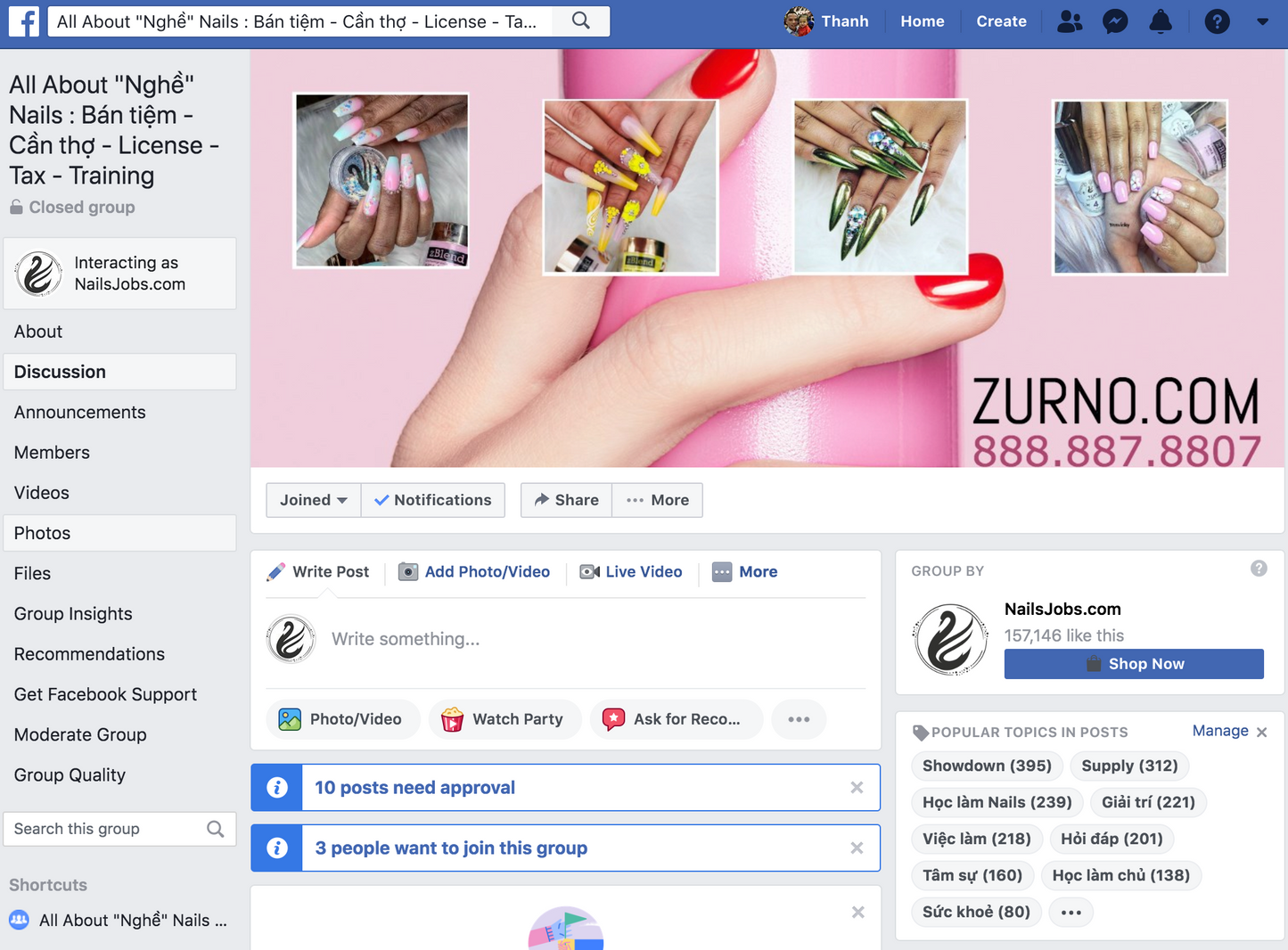Open Friend Requests icon
The image size is (1288, 950).
click(x=1070, y=21)
